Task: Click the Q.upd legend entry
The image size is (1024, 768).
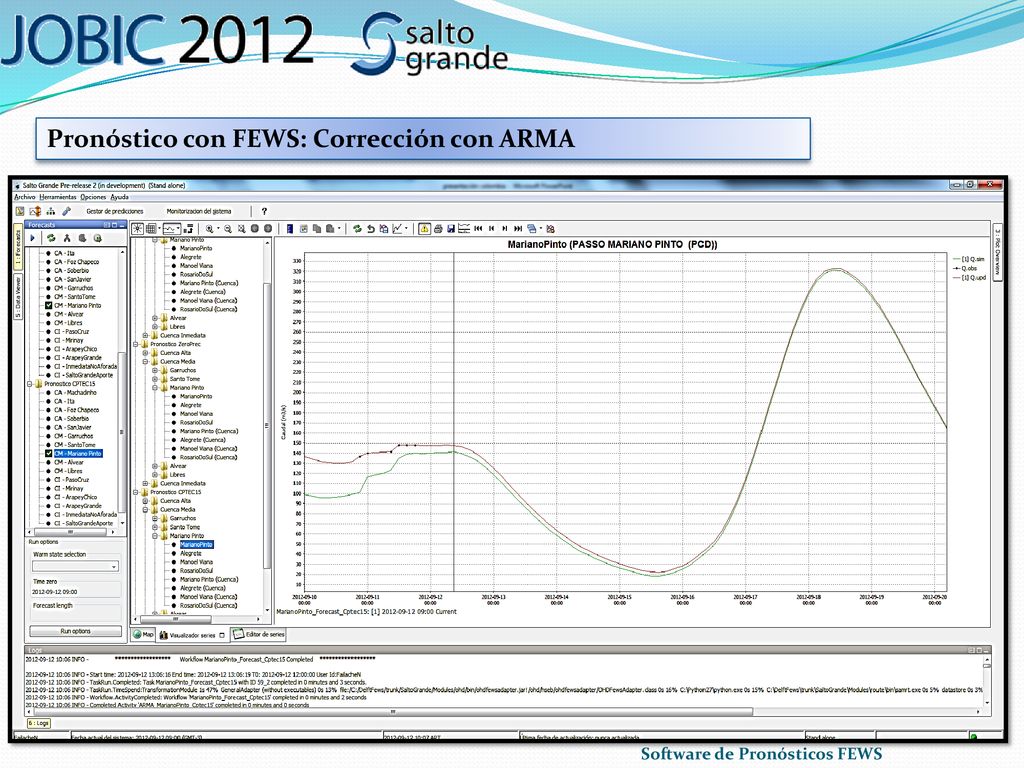Action: (970, 278)
